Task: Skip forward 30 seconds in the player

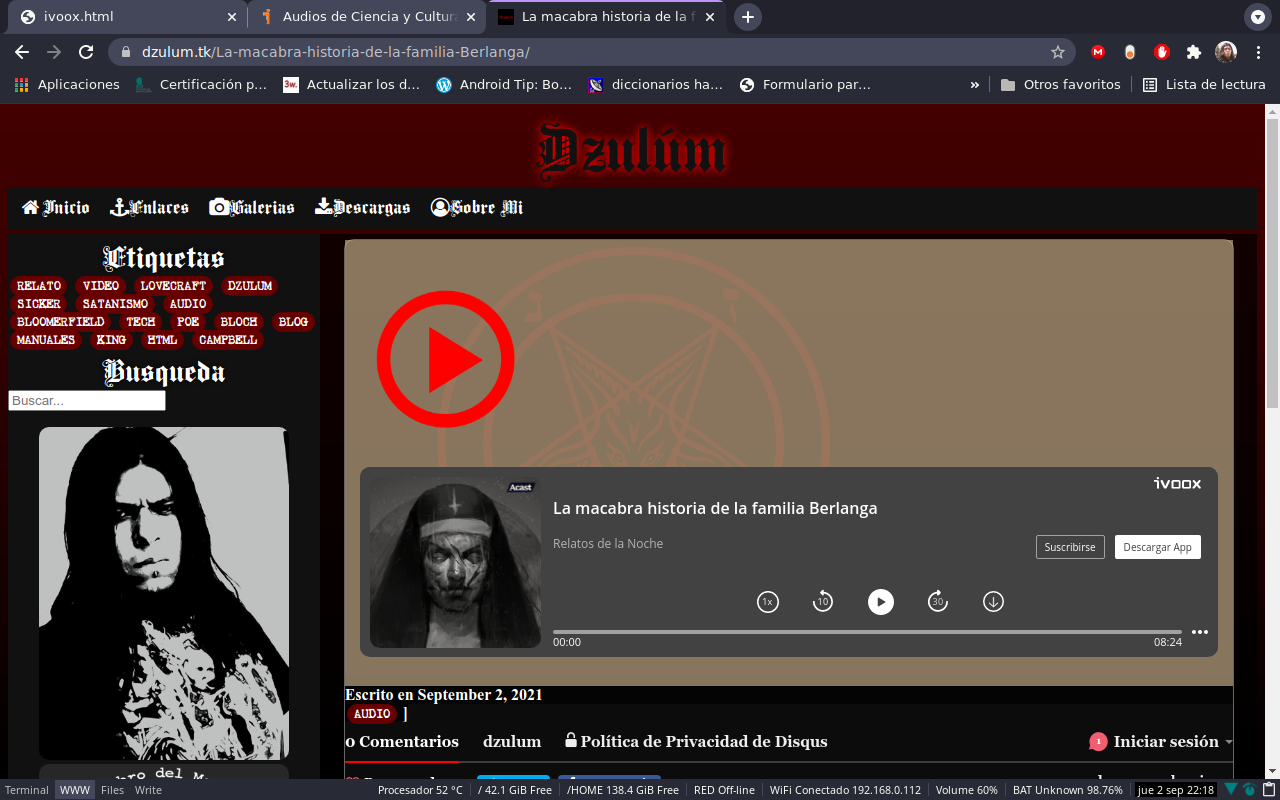Action: [937, 601]
